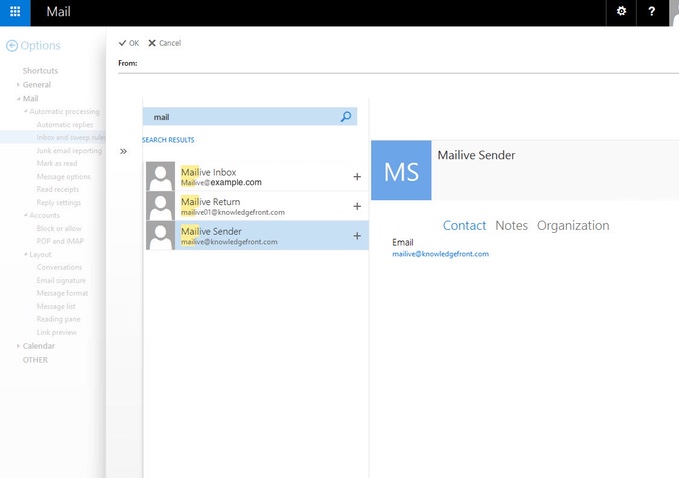
Task: Open the app launcher grid icon
Action: click(15, 12)
